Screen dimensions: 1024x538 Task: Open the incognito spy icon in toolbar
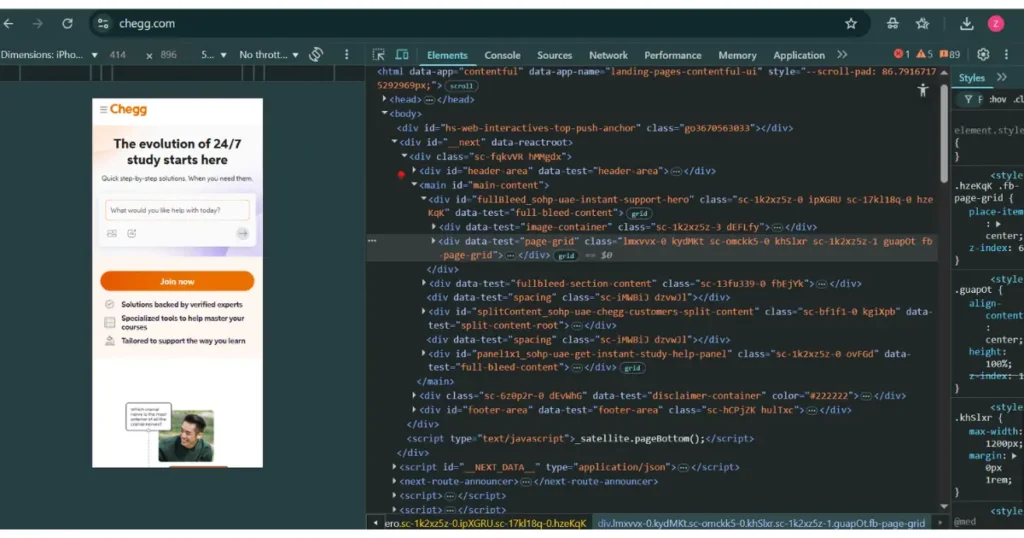coord(892,24)
